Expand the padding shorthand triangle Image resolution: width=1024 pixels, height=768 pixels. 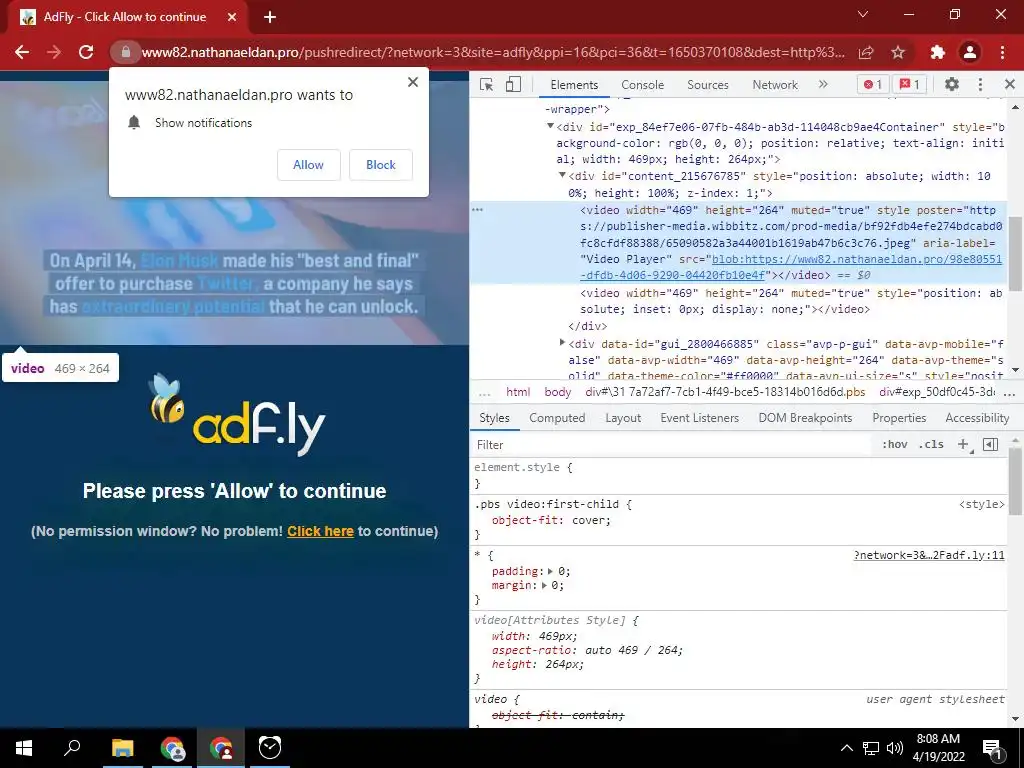click(x=551, y=571)
